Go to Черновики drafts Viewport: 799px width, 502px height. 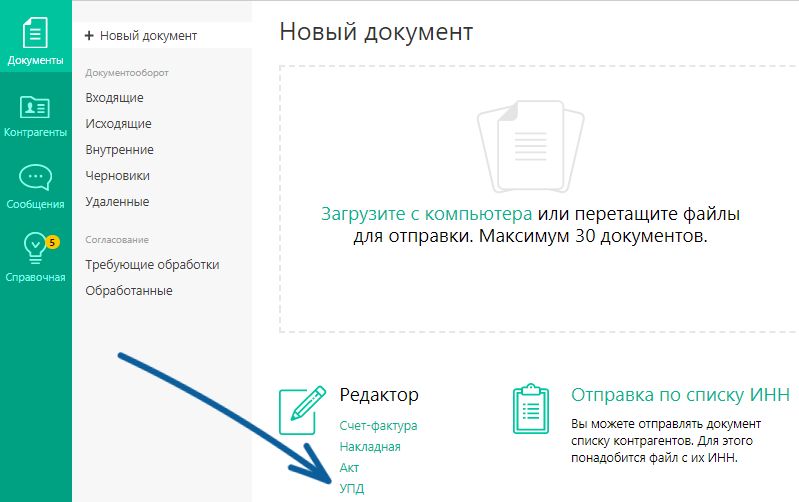pos(117,175)
